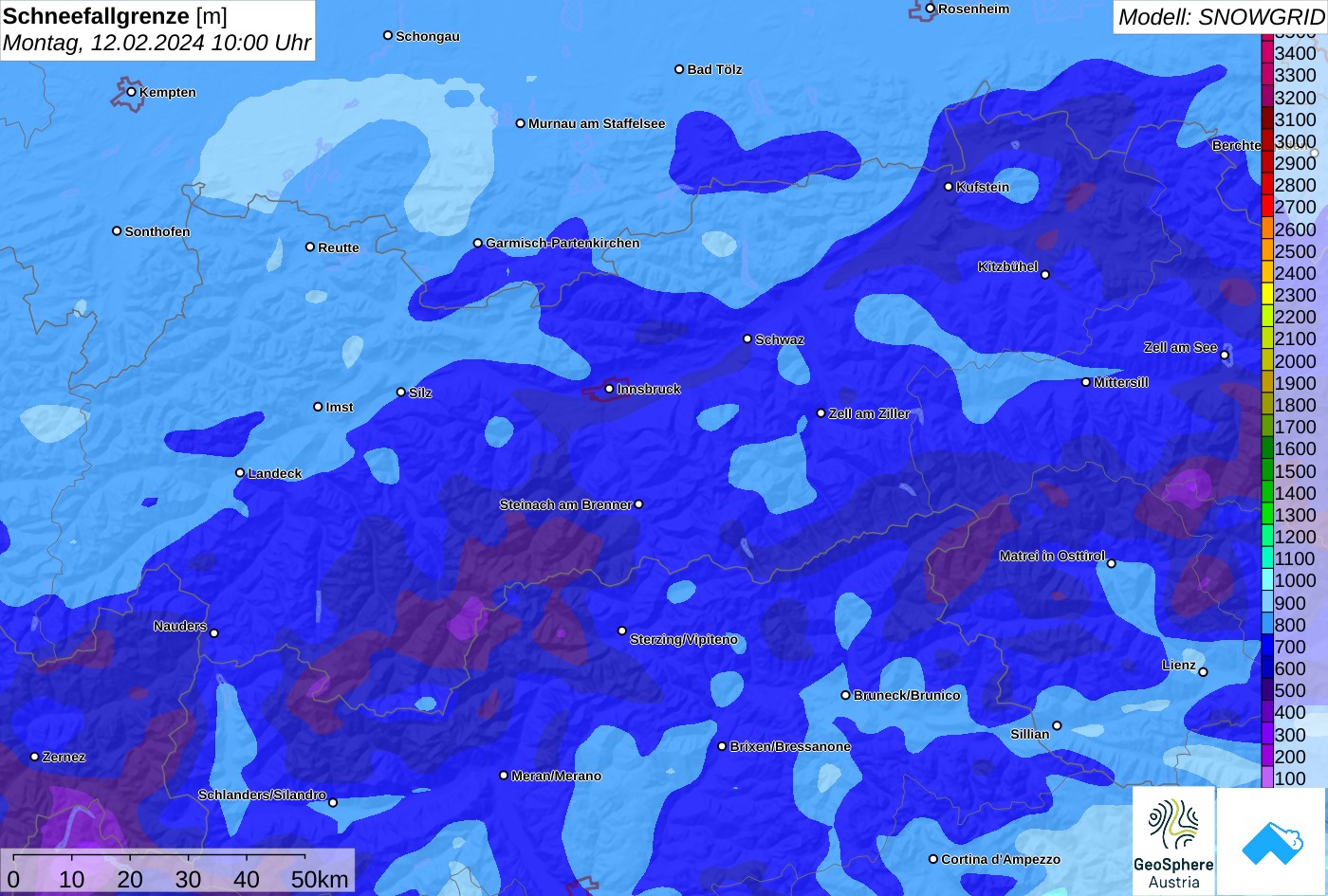1328x896 pixels.
Task: Click the Landeck city marker
Action: click(x=240, y=473)
